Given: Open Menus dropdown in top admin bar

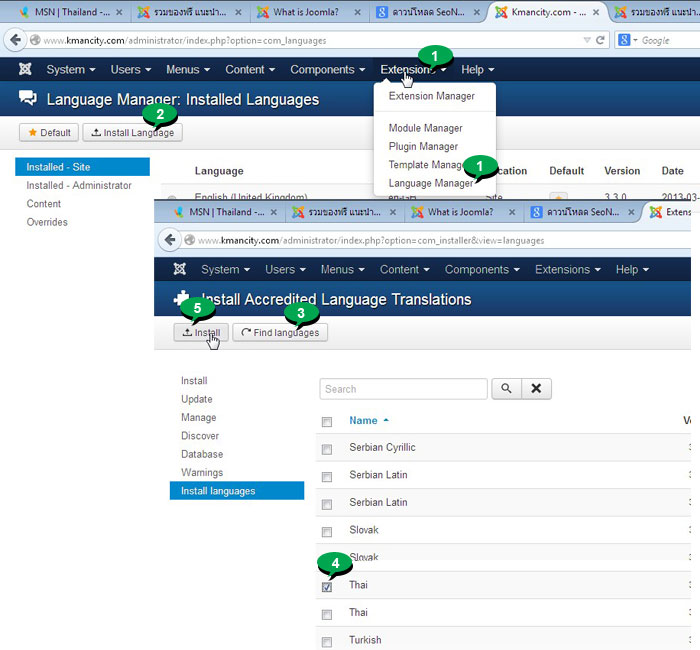Looking at the screenshot, I should [x=188, y=70].
